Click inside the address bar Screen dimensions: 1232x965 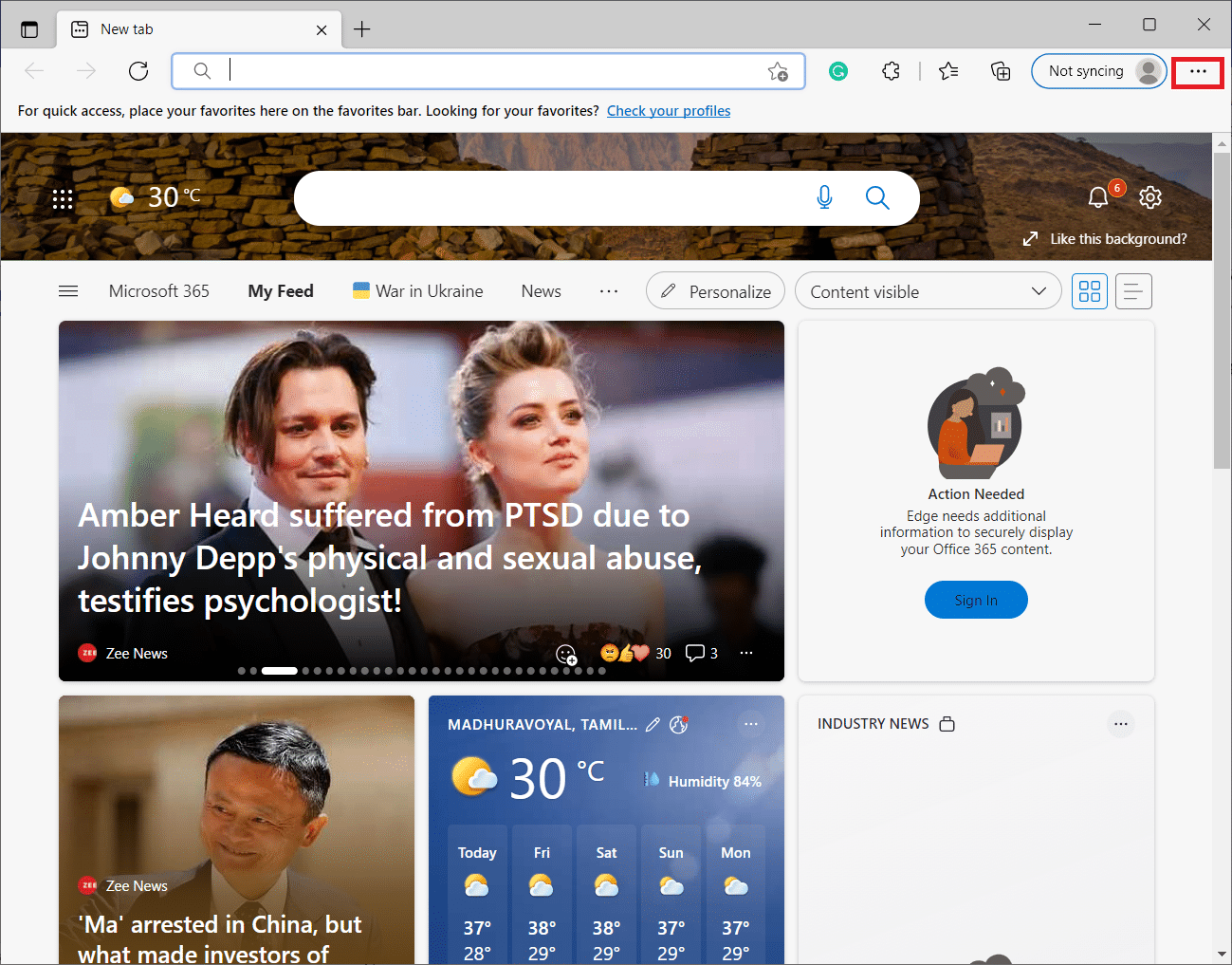coord(487,71)
